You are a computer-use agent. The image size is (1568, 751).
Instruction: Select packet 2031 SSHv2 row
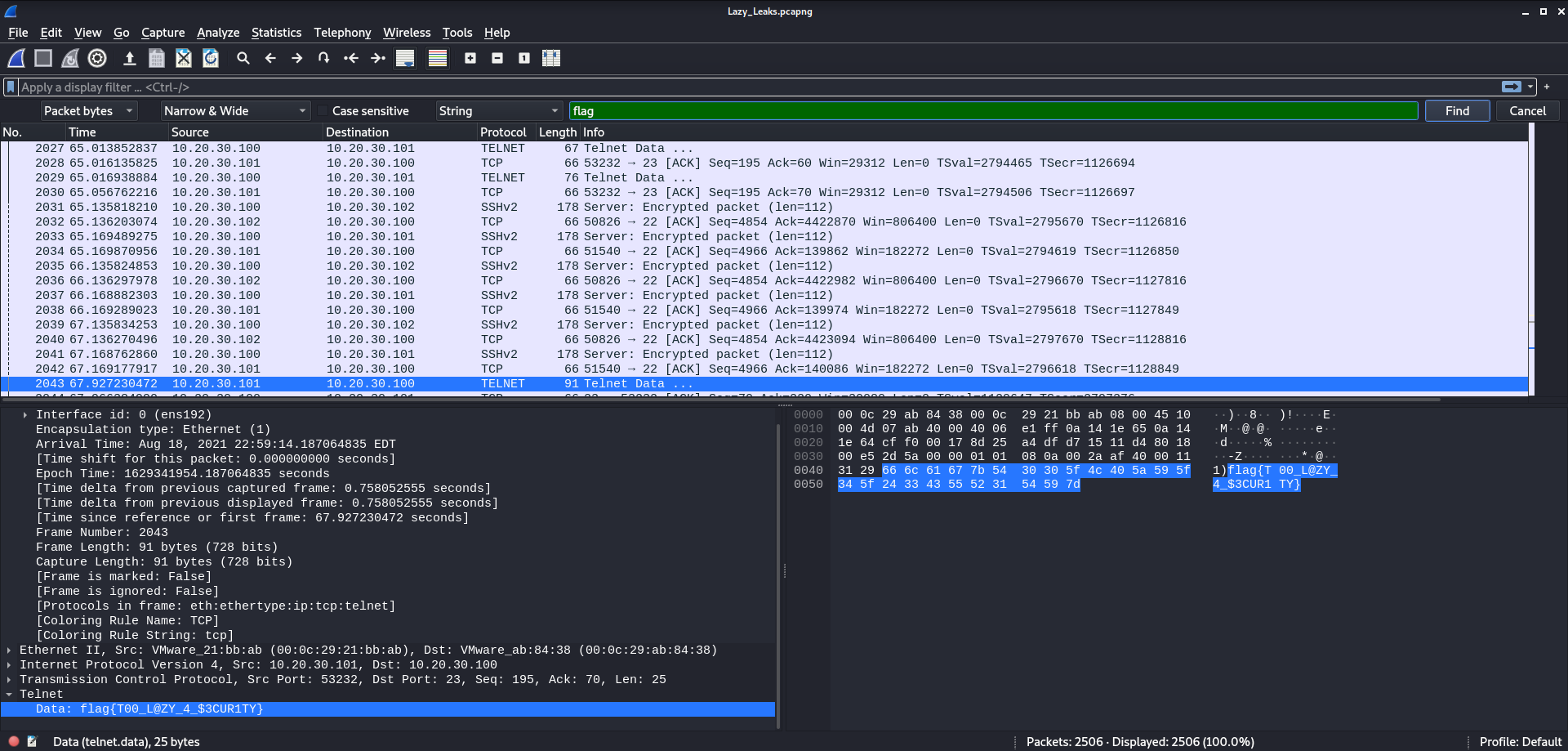click(x=764, y=208)
